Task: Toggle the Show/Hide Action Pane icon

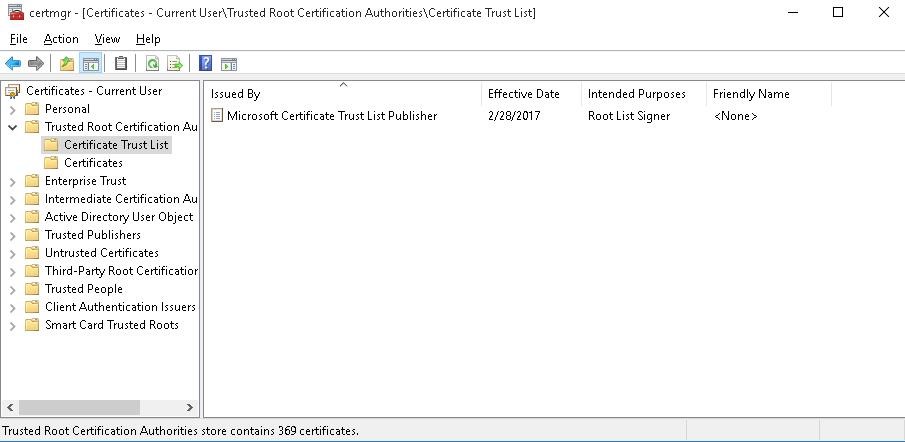Action: (x=229, y=64)
